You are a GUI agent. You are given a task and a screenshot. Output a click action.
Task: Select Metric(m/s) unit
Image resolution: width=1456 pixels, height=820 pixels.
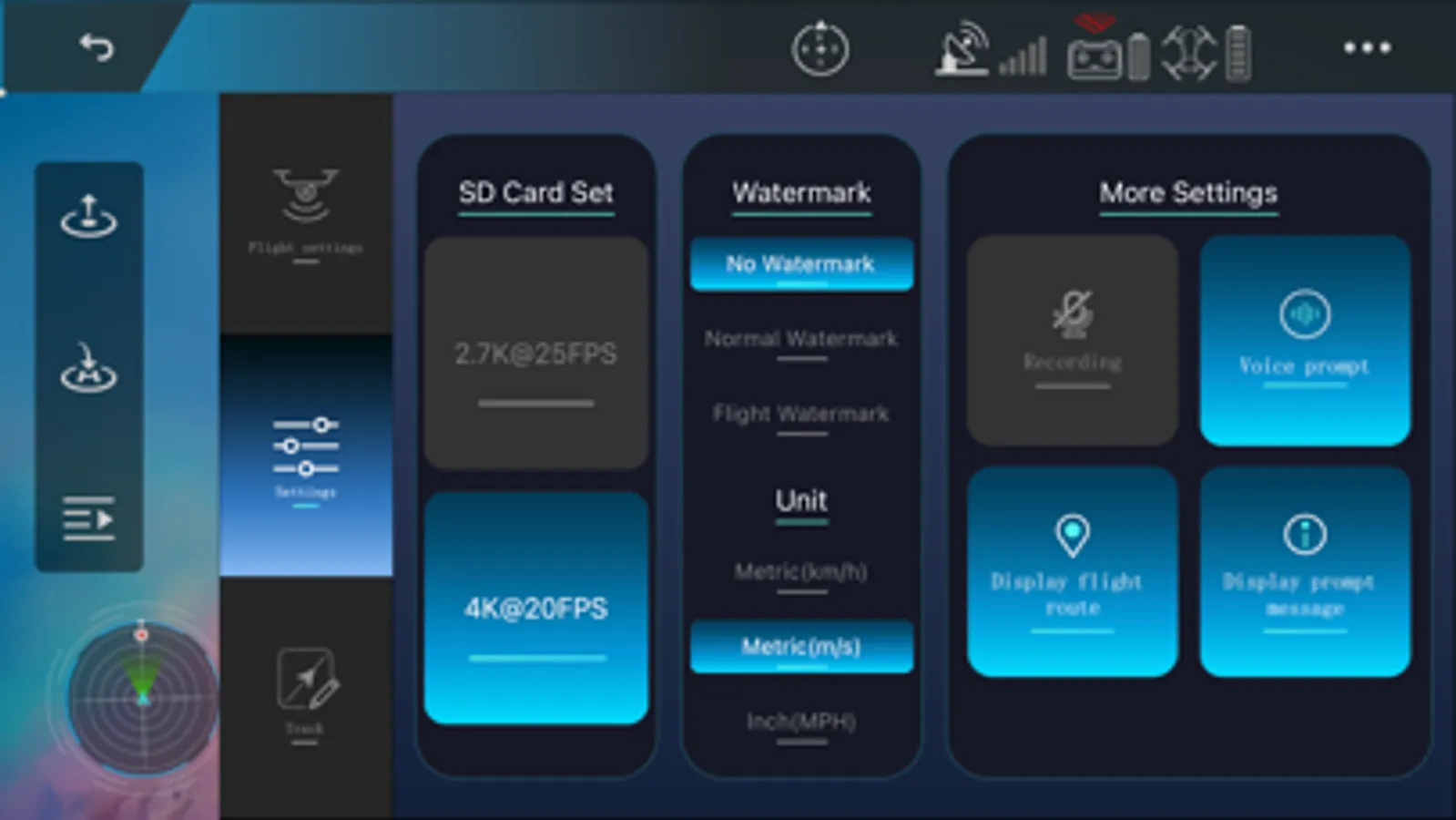(801, 647)
